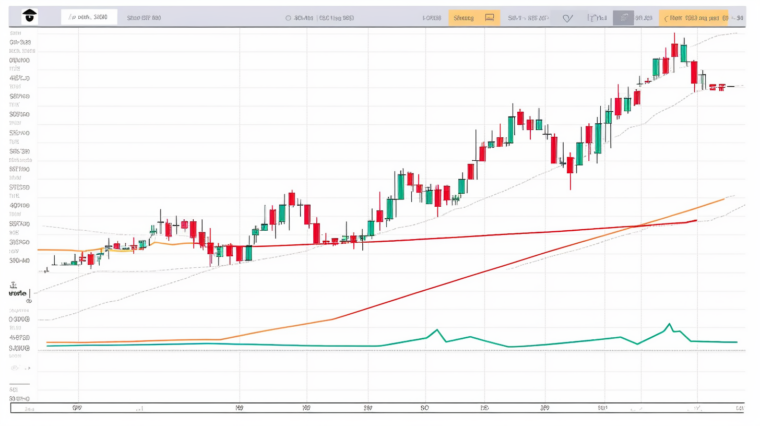The image size is (760, 426).
Task: Toggle the gray square toolbar button
Action: click(622, 17)
